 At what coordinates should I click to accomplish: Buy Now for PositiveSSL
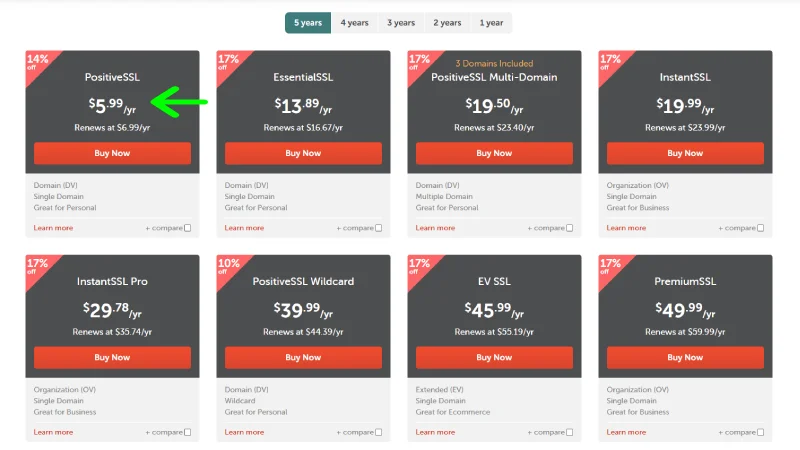click(x=112, y=153)
